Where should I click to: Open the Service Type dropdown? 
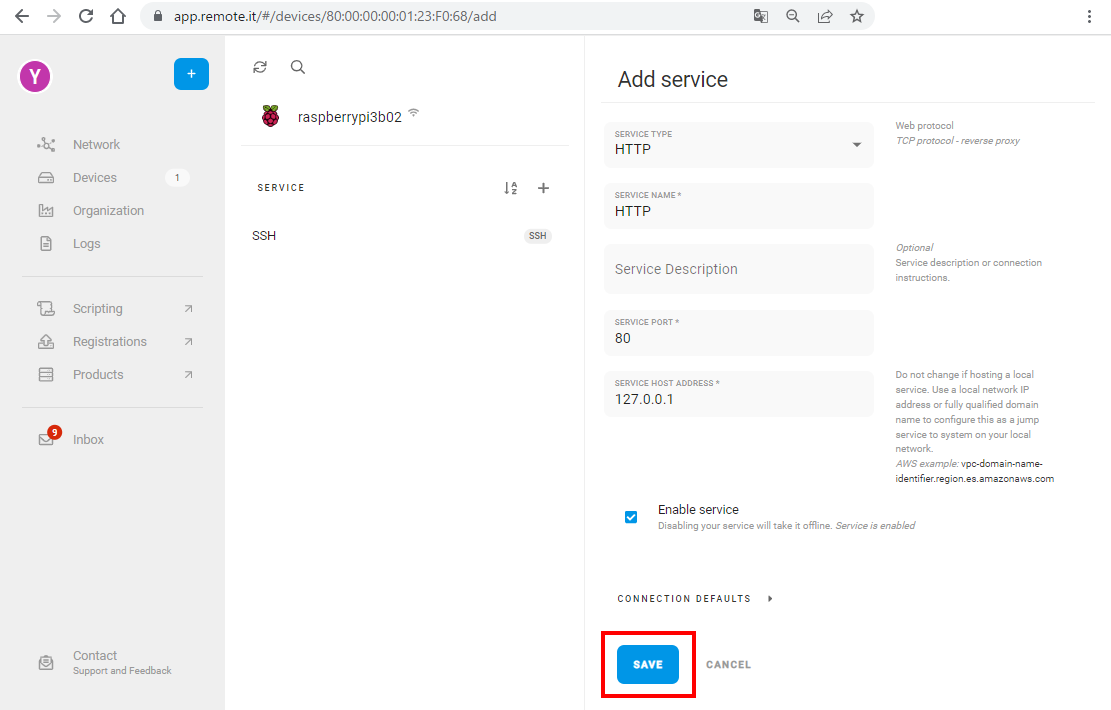pyautogui.click(x=738, y=144)
